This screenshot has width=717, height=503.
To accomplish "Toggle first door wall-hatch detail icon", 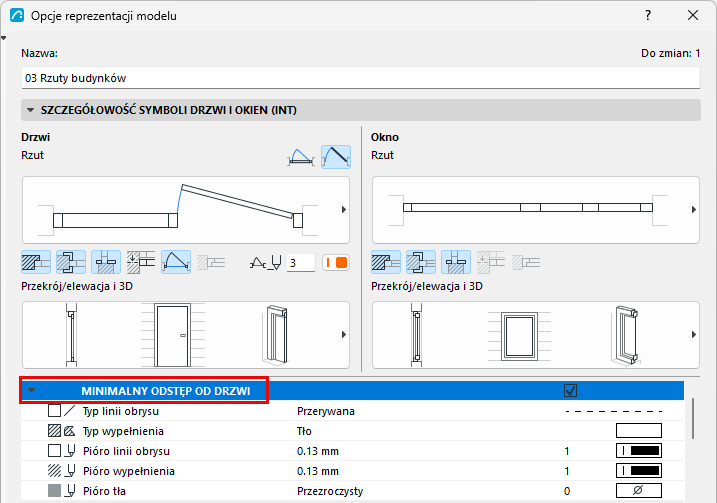I will tap(36, 262).
